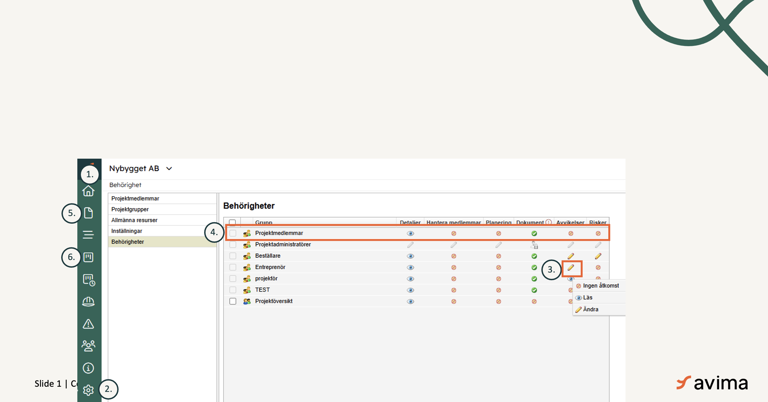Choose 'Ingen åtkomst' from the permission popup
Screen dimensions: 768x402
(x=600, y=286)
